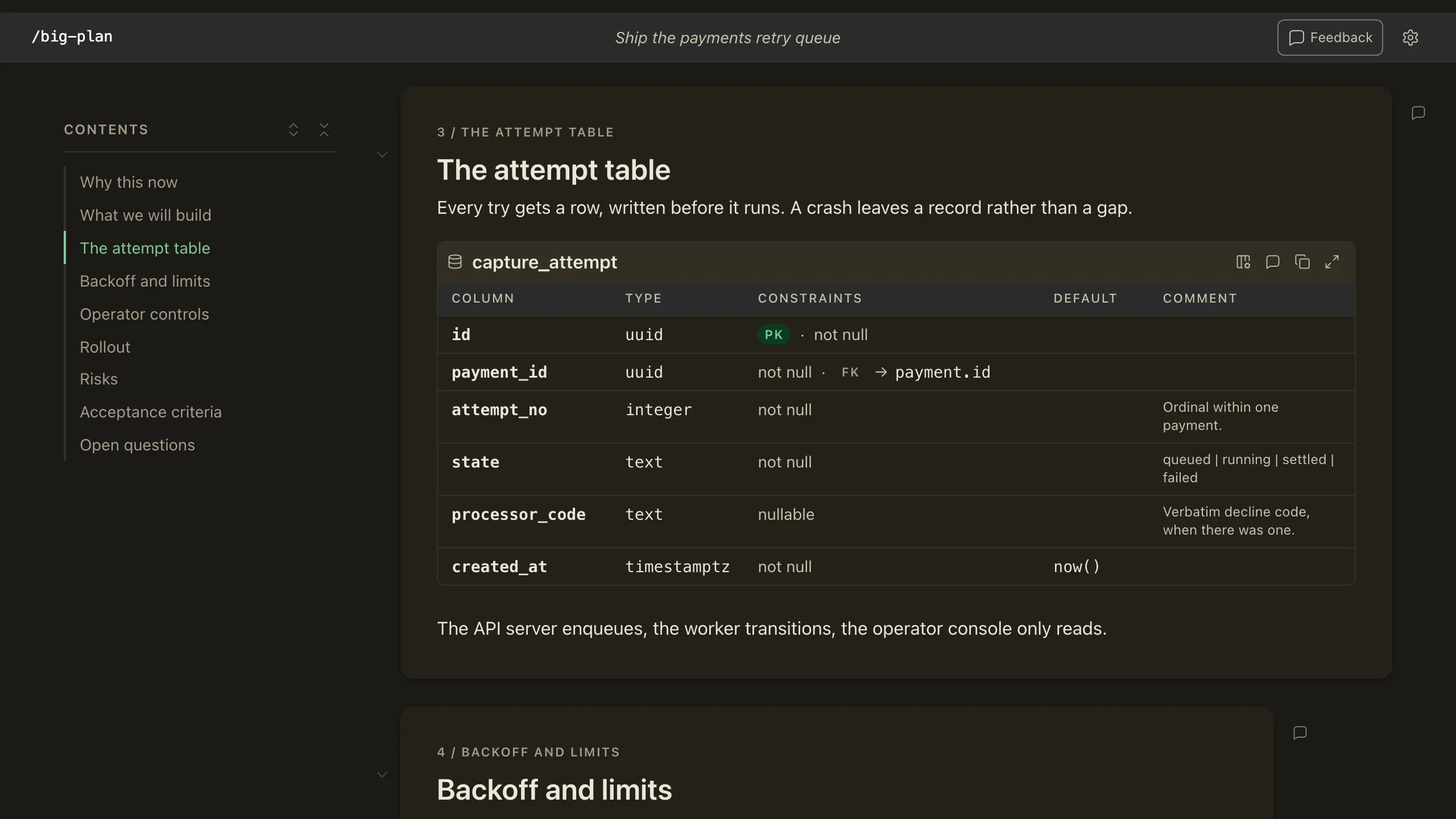This screenshot has width=1456, height=819.
Task: Click the capture_attempt database icon
Action: pyautogui.click(x=455, y=262)
